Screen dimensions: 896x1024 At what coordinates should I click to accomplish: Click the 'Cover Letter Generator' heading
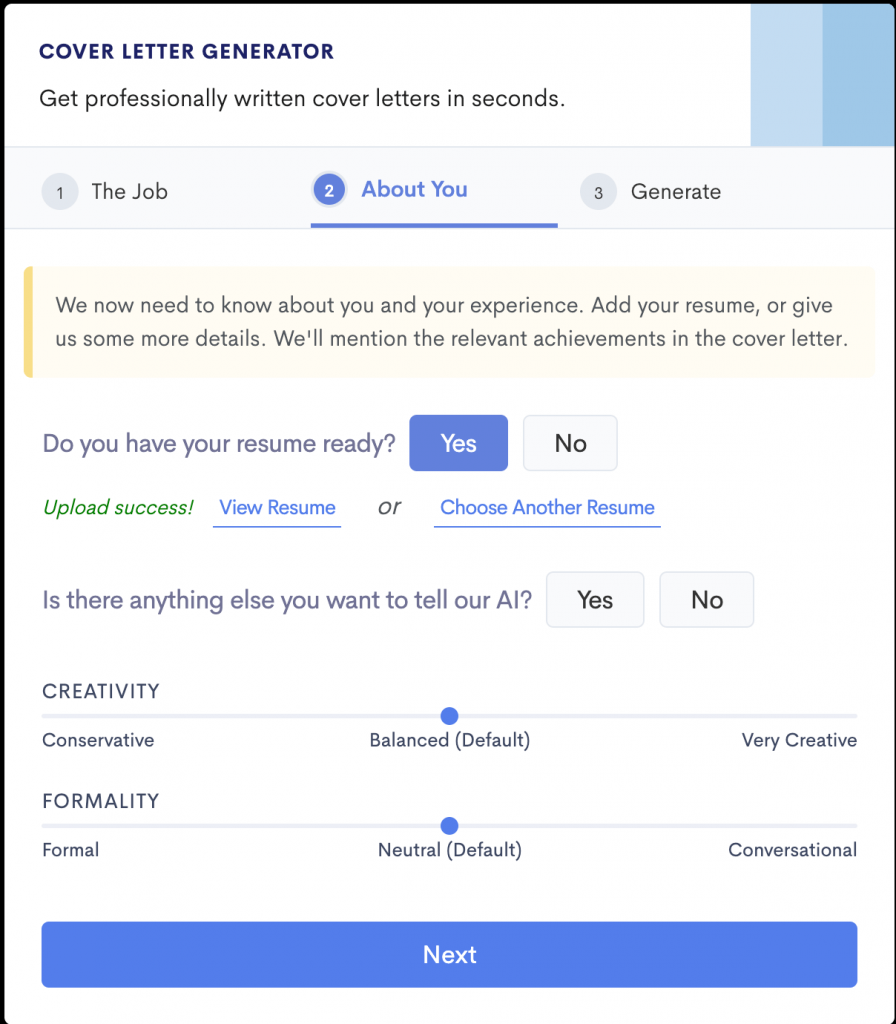(x=186, y=50)
